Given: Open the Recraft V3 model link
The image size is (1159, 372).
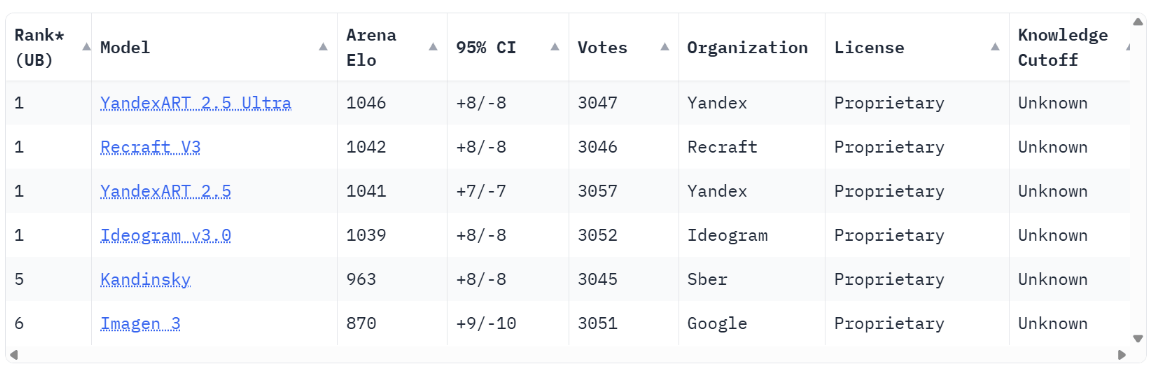Looking at the screenshot, I should [151, 147].
